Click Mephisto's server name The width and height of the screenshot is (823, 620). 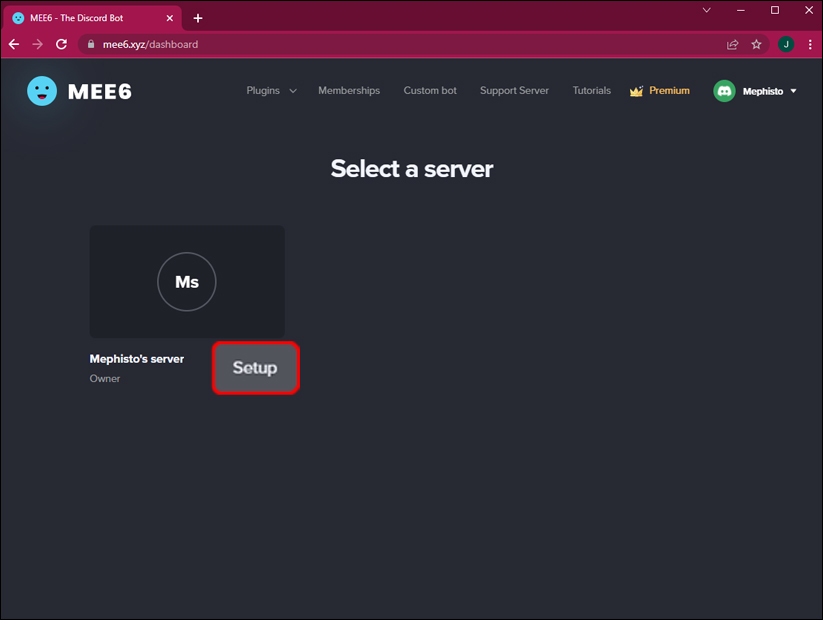coord(136,359)
